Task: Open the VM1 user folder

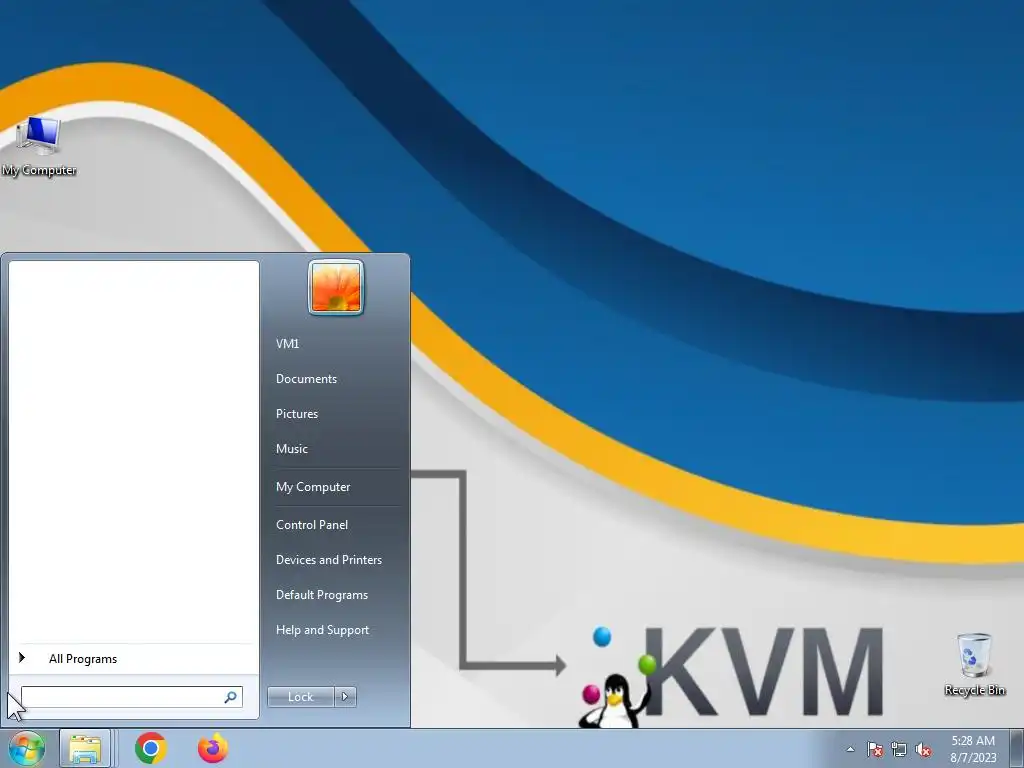Action: pyautogui.click(x=287, y=344)
